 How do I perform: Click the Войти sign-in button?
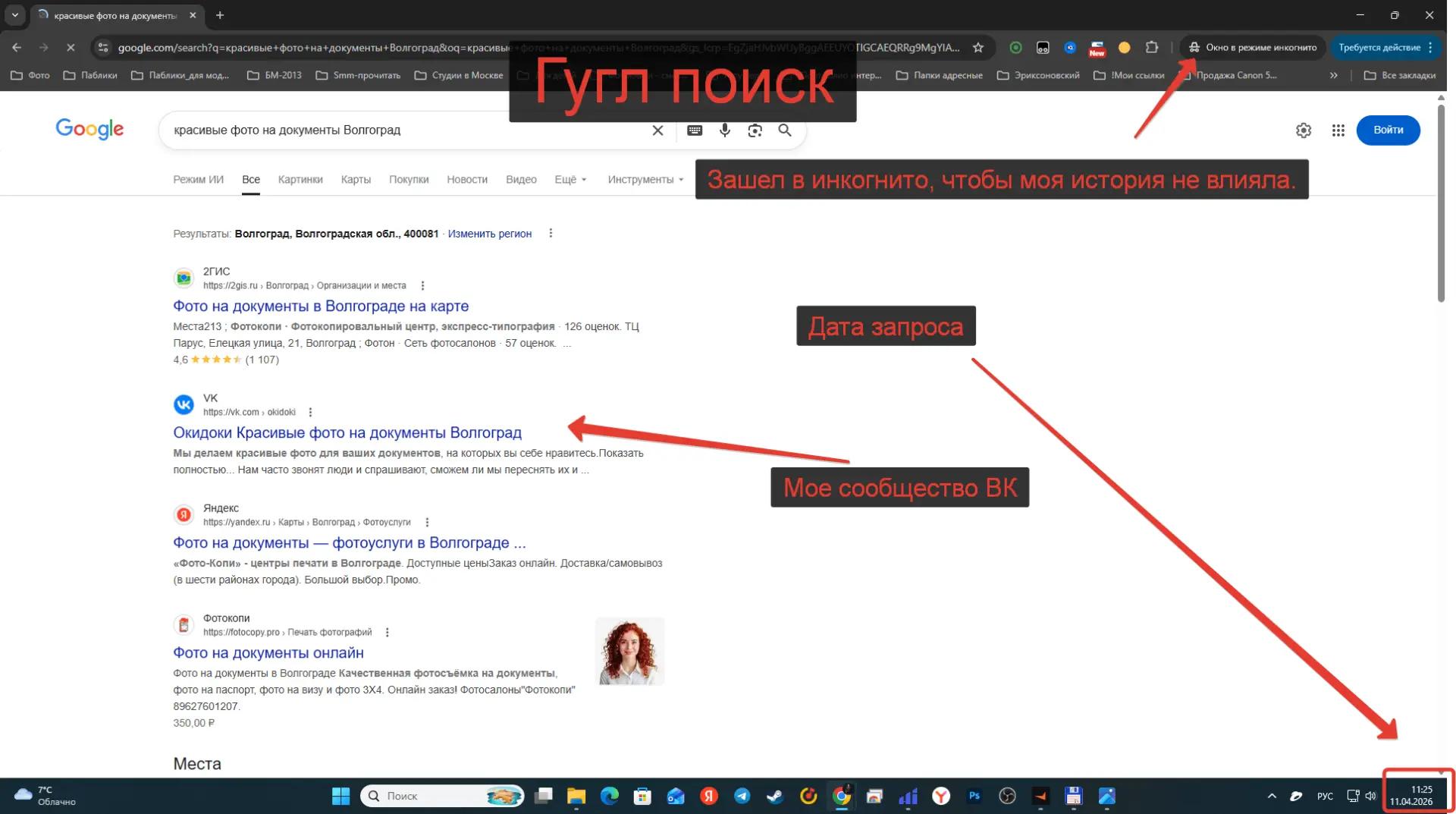click(1388, 130)
